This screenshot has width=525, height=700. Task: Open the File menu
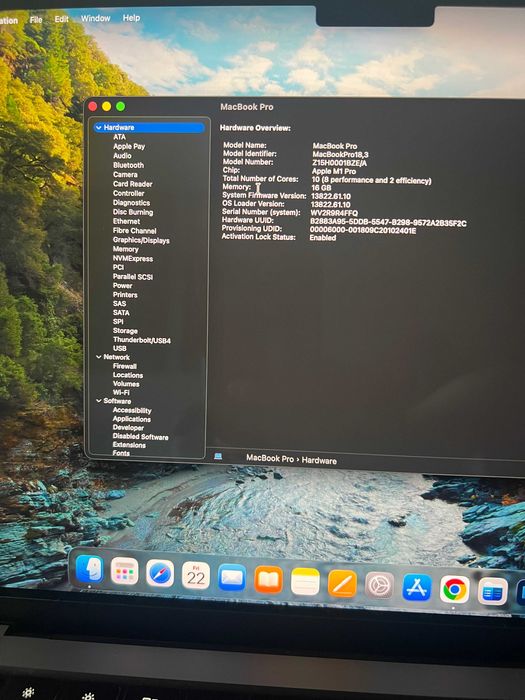coord(36,20)
